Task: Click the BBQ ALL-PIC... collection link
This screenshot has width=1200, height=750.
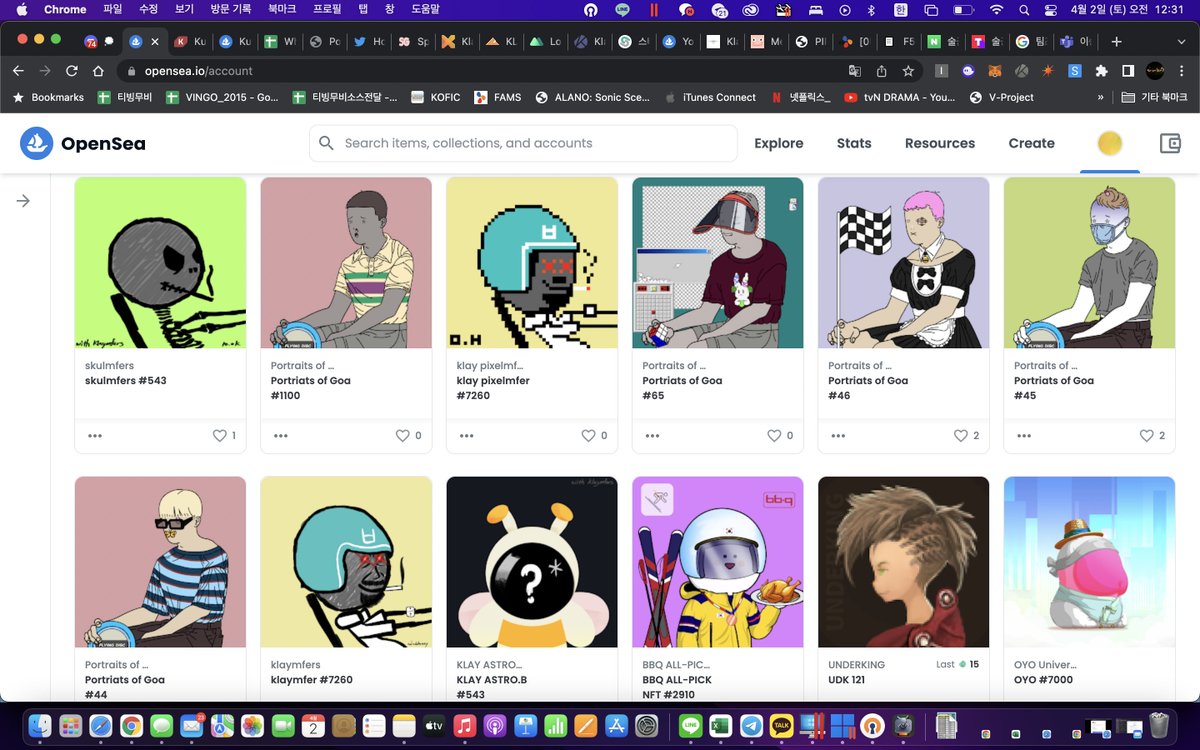Action: (x=675, y=665)
